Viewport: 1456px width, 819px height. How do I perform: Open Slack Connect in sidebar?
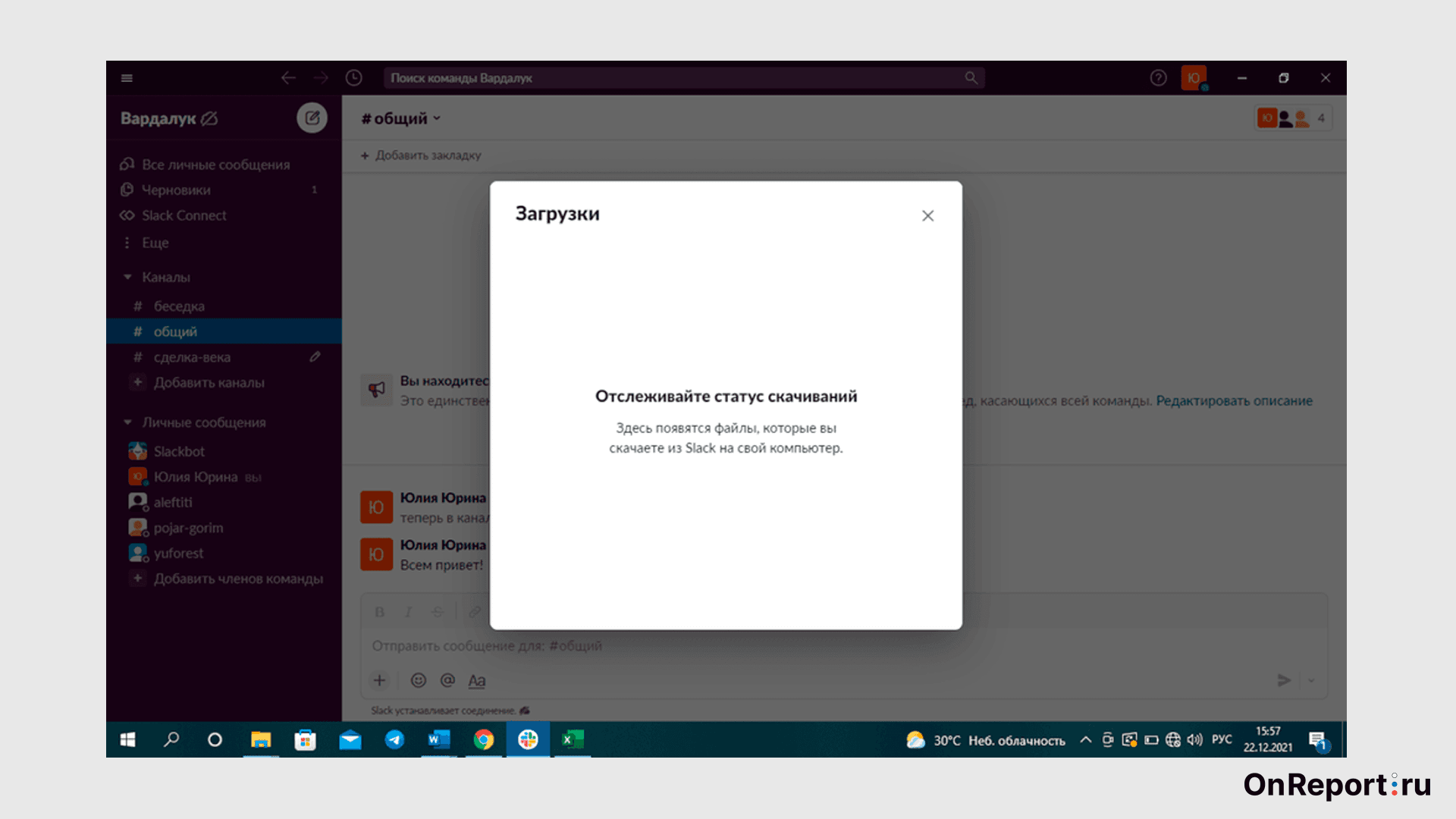click(x=184, y=215)
